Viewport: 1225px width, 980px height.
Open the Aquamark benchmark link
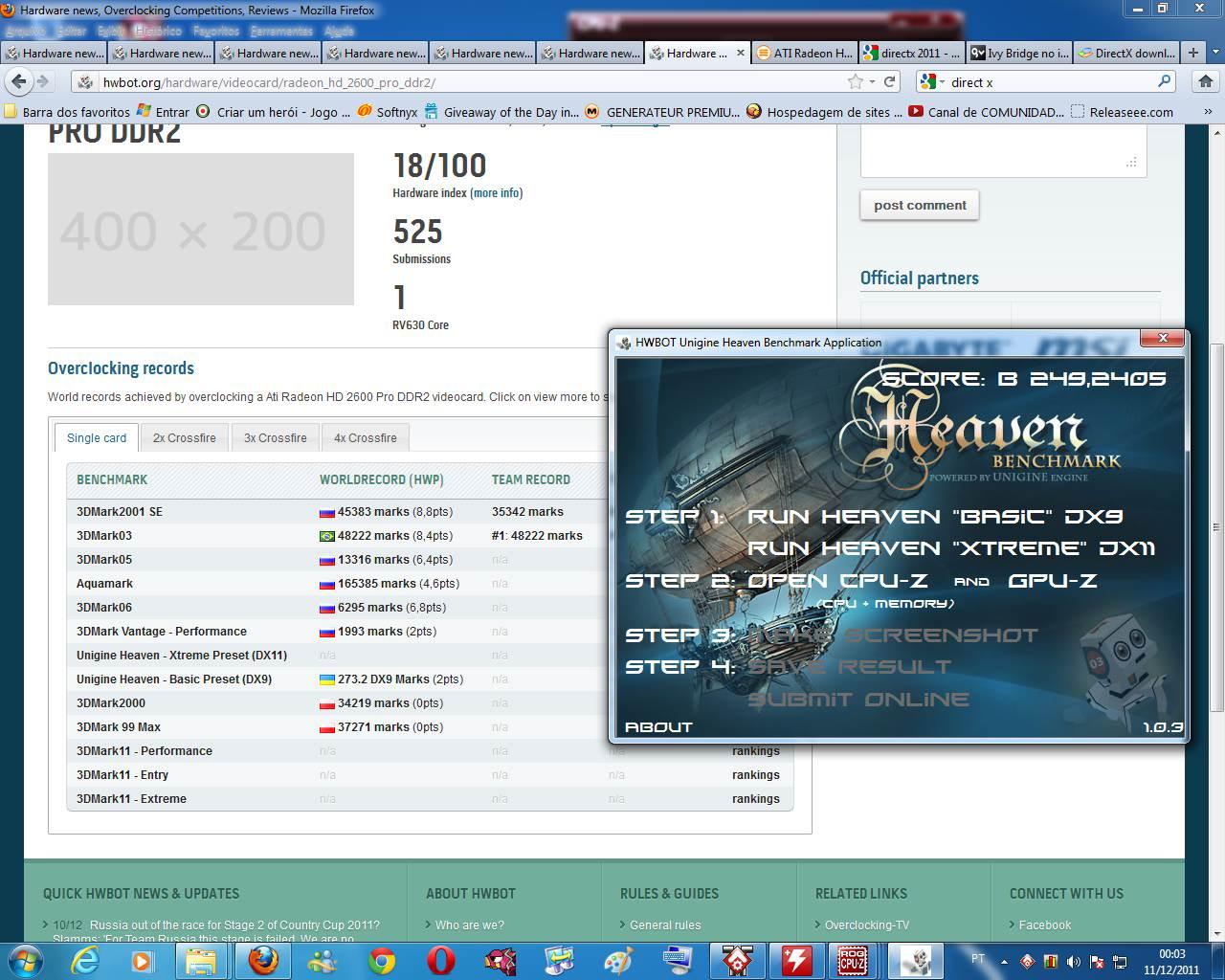(104, 584)
